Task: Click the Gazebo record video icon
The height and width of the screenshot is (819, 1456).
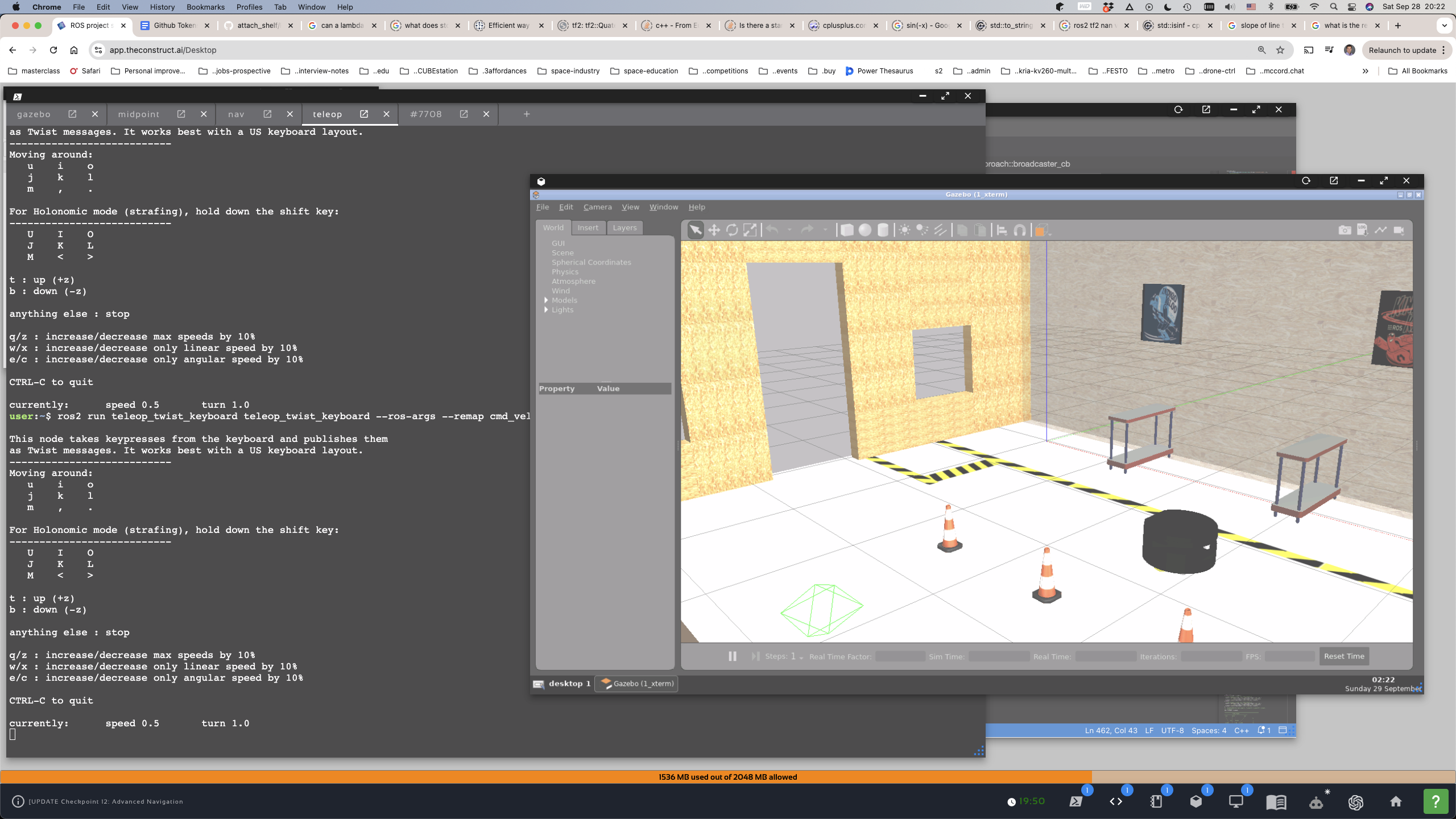Action: pos(1399,230)
